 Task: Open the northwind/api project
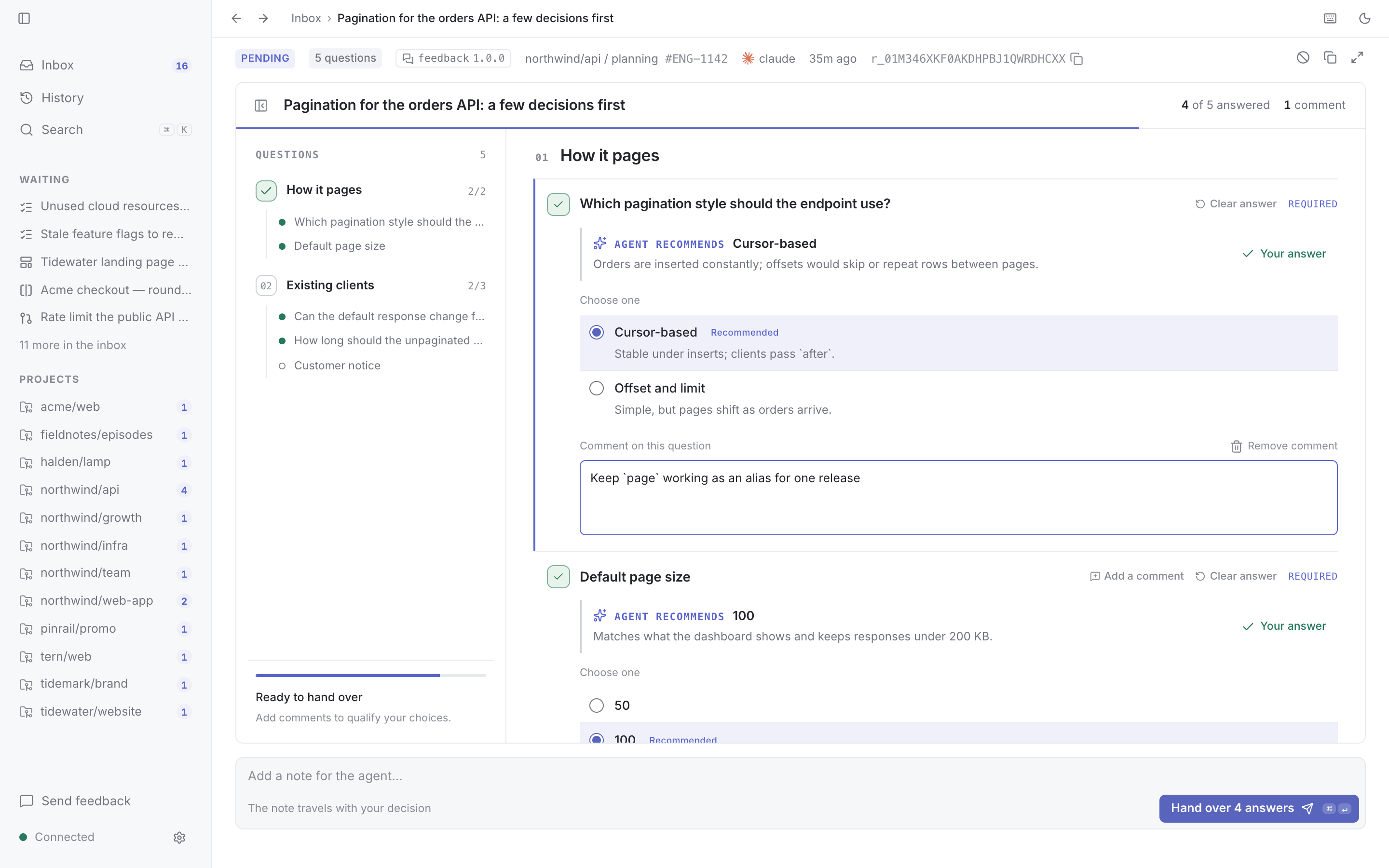pos(106,489)
